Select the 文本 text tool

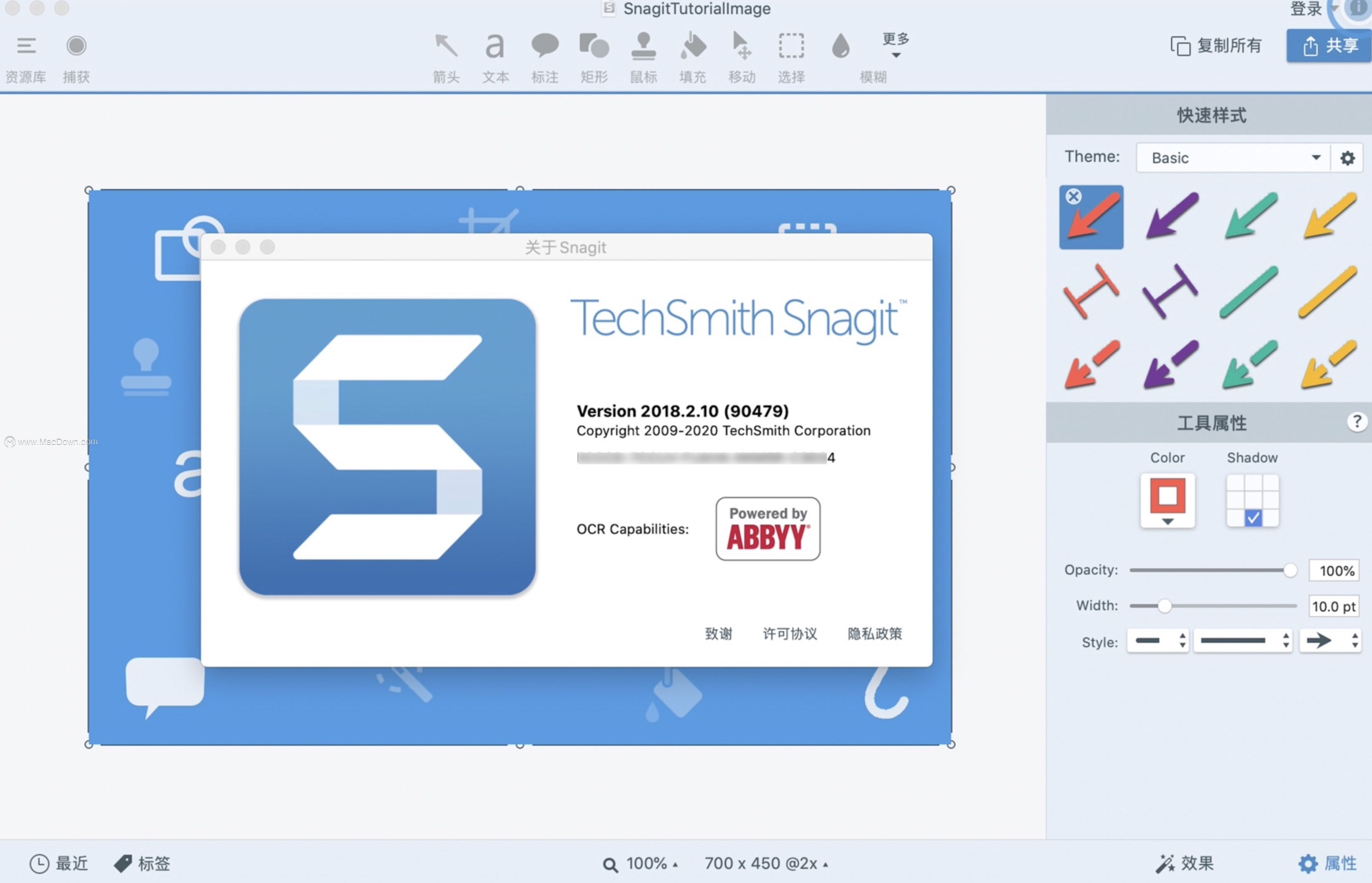click(495, 55)
